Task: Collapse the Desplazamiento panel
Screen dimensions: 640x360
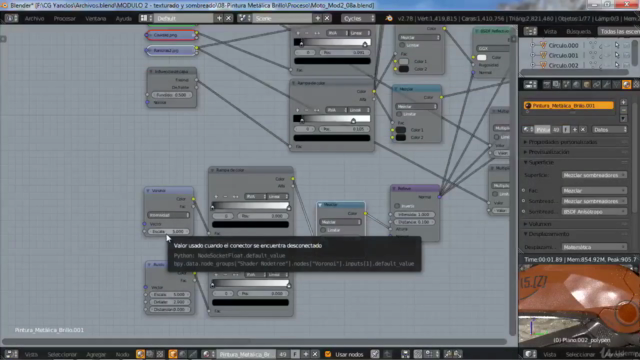Action: click(x=549, y=234)
